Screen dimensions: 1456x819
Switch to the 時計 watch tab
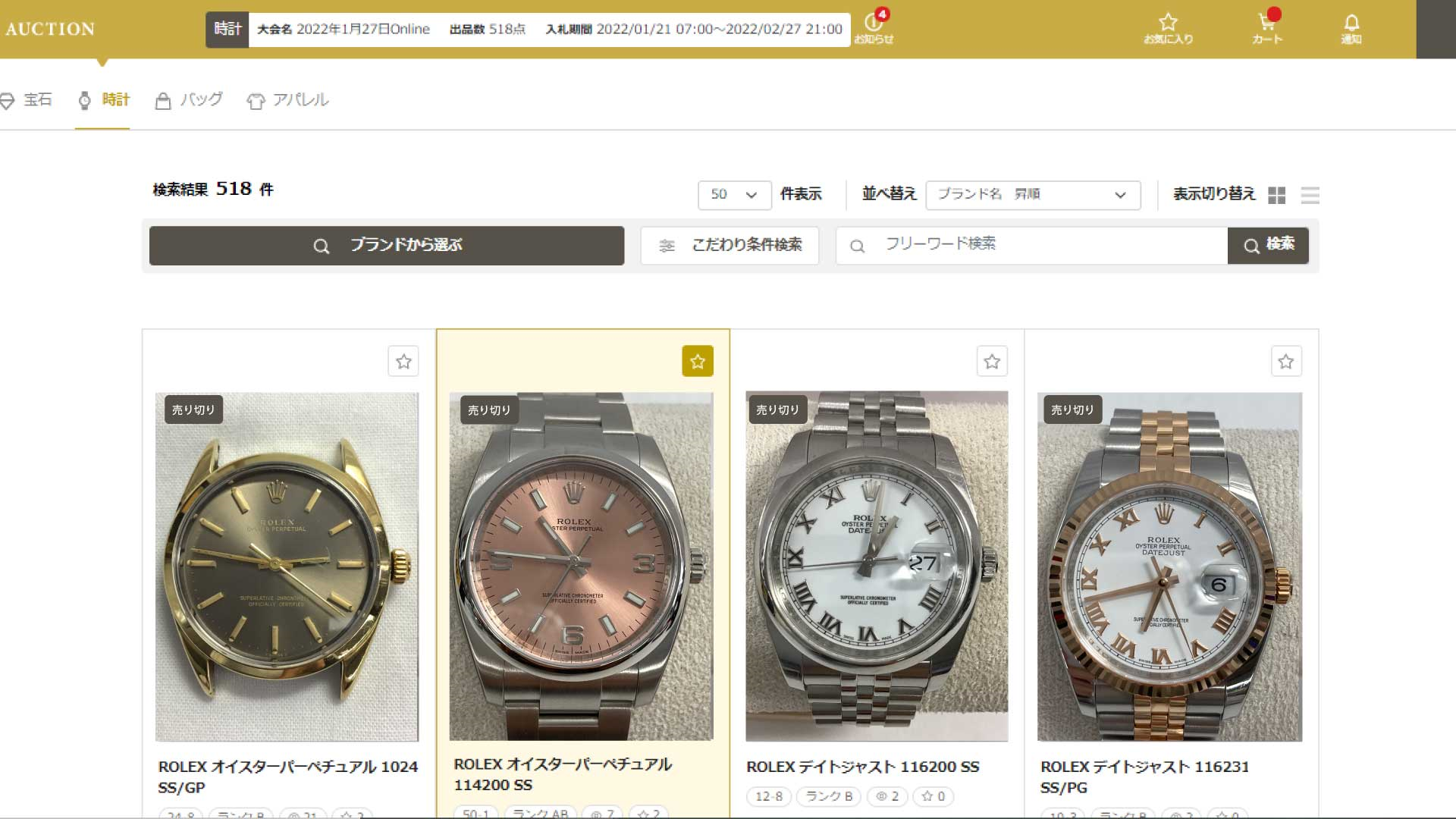tap(104, 100)
